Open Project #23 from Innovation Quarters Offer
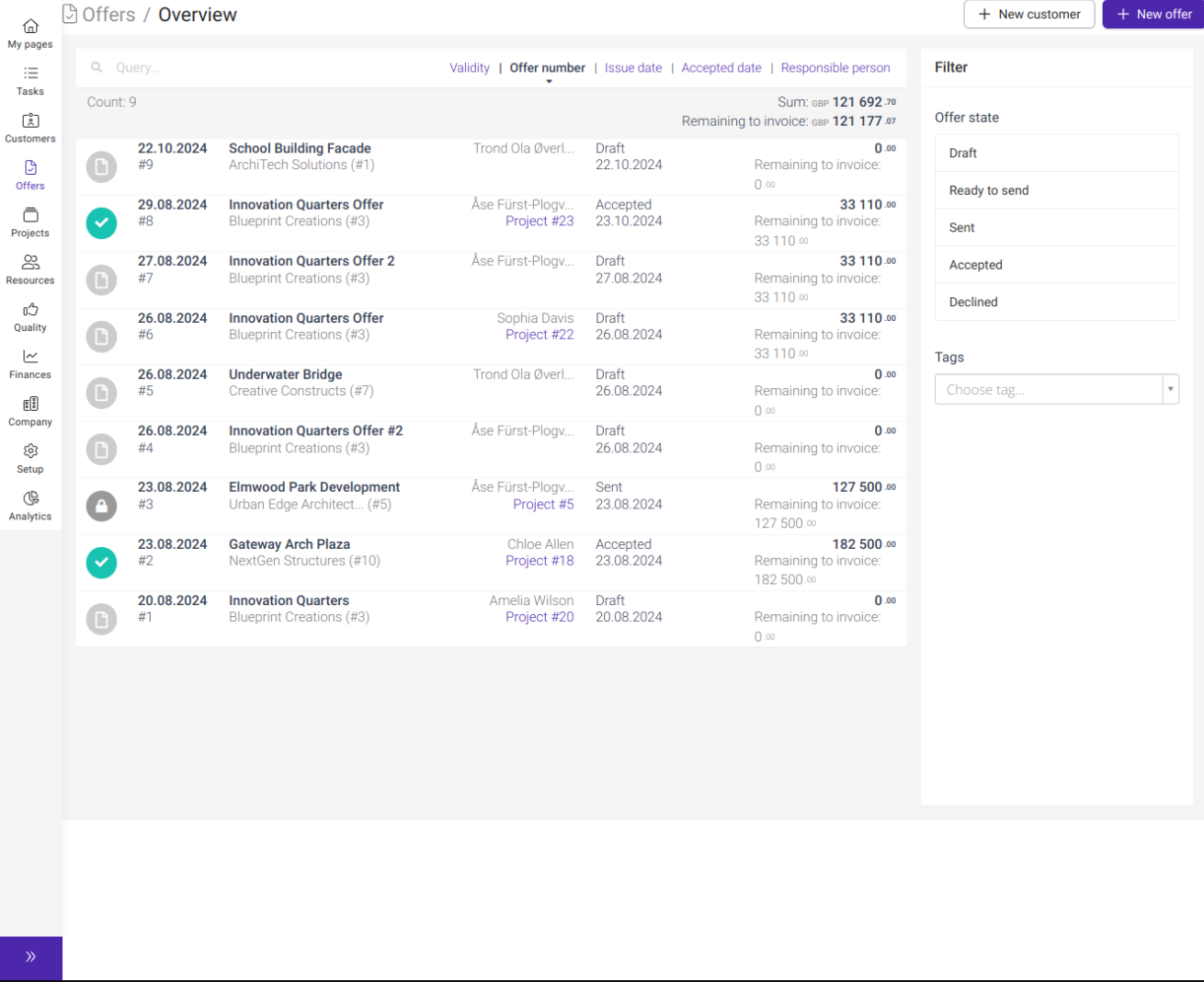 [x=539, y=221]
